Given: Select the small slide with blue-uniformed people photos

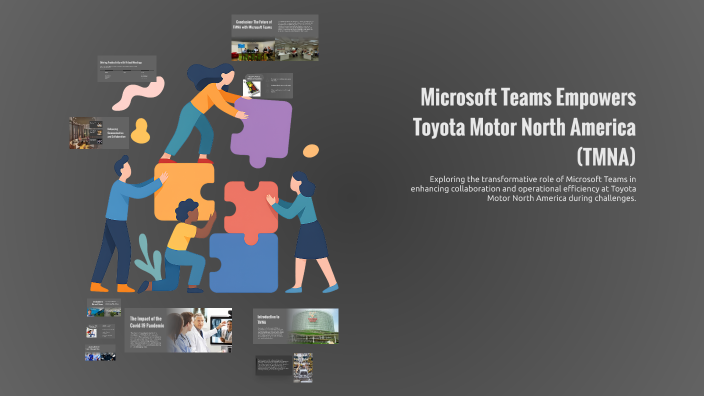Looking at the screenshot, I should 100,353.
